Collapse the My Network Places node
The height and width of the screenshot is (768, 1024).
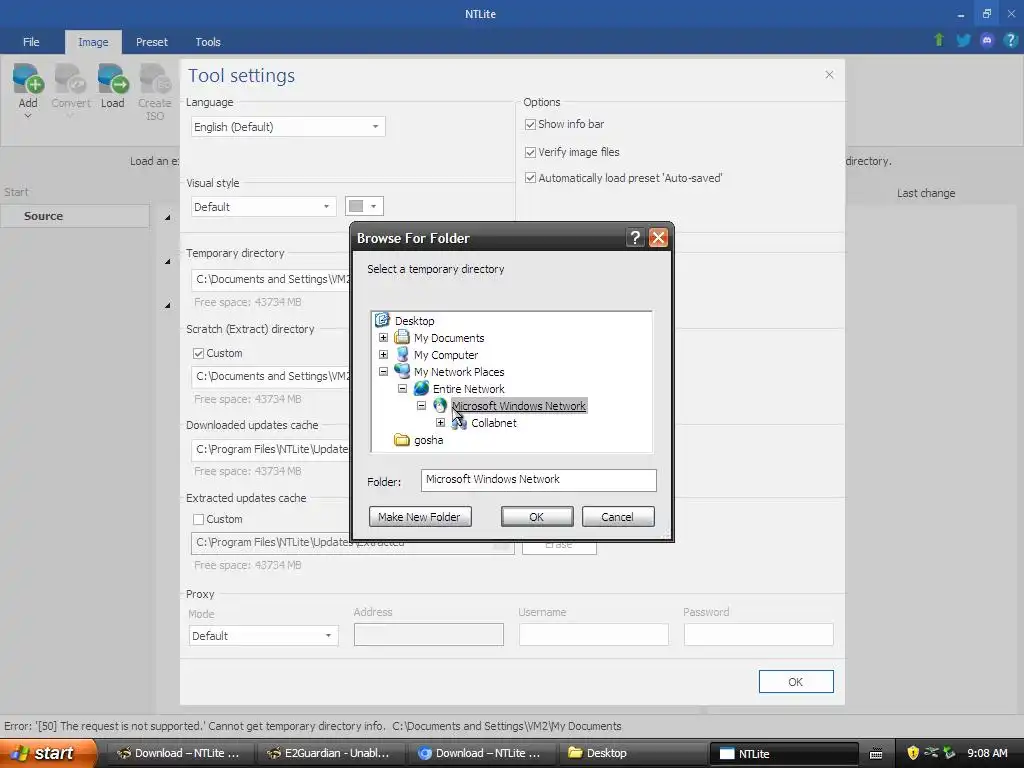383,372
